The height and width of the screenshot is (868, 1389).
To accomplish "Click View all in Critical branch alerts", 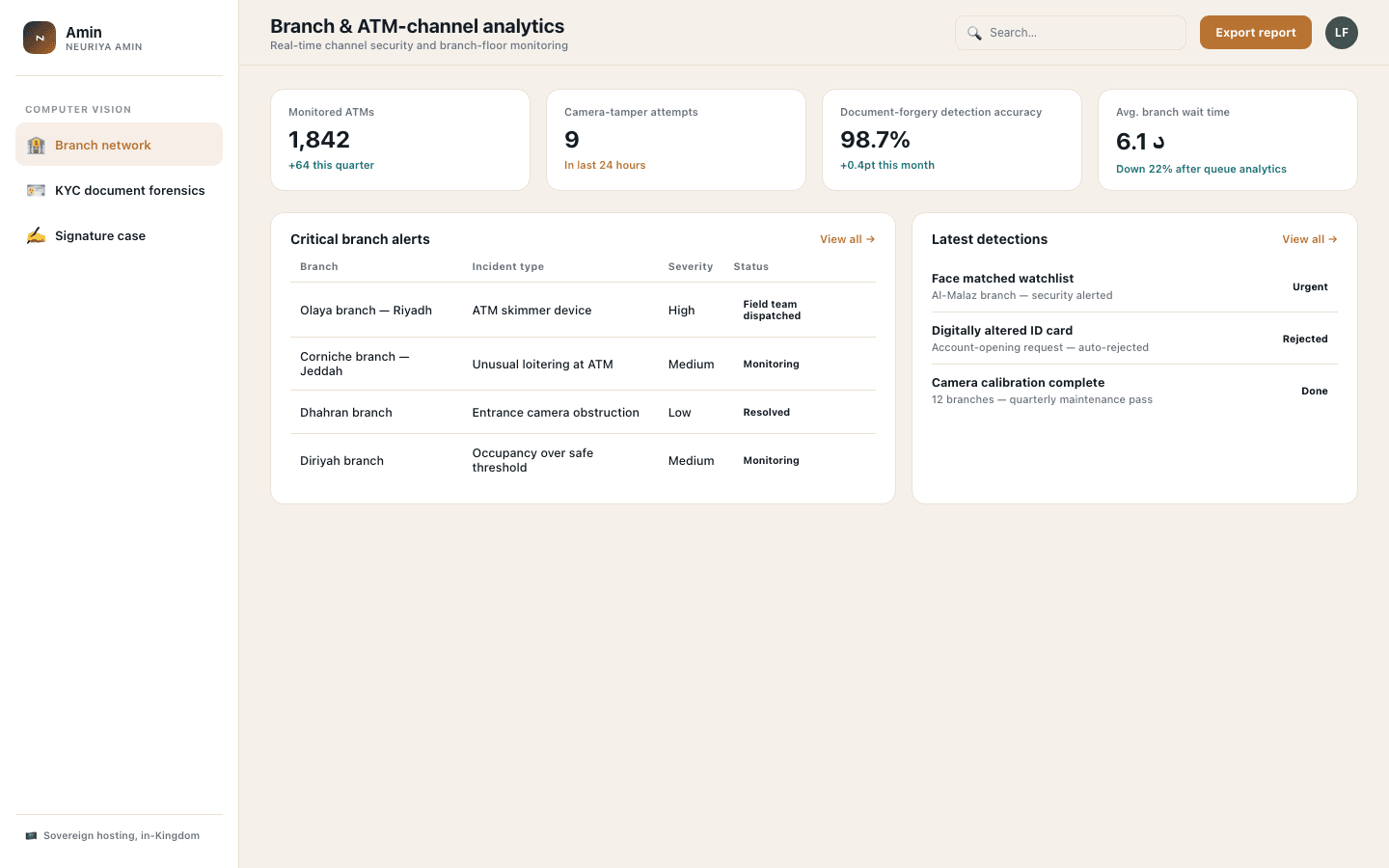I will click(x=847, y=239).
